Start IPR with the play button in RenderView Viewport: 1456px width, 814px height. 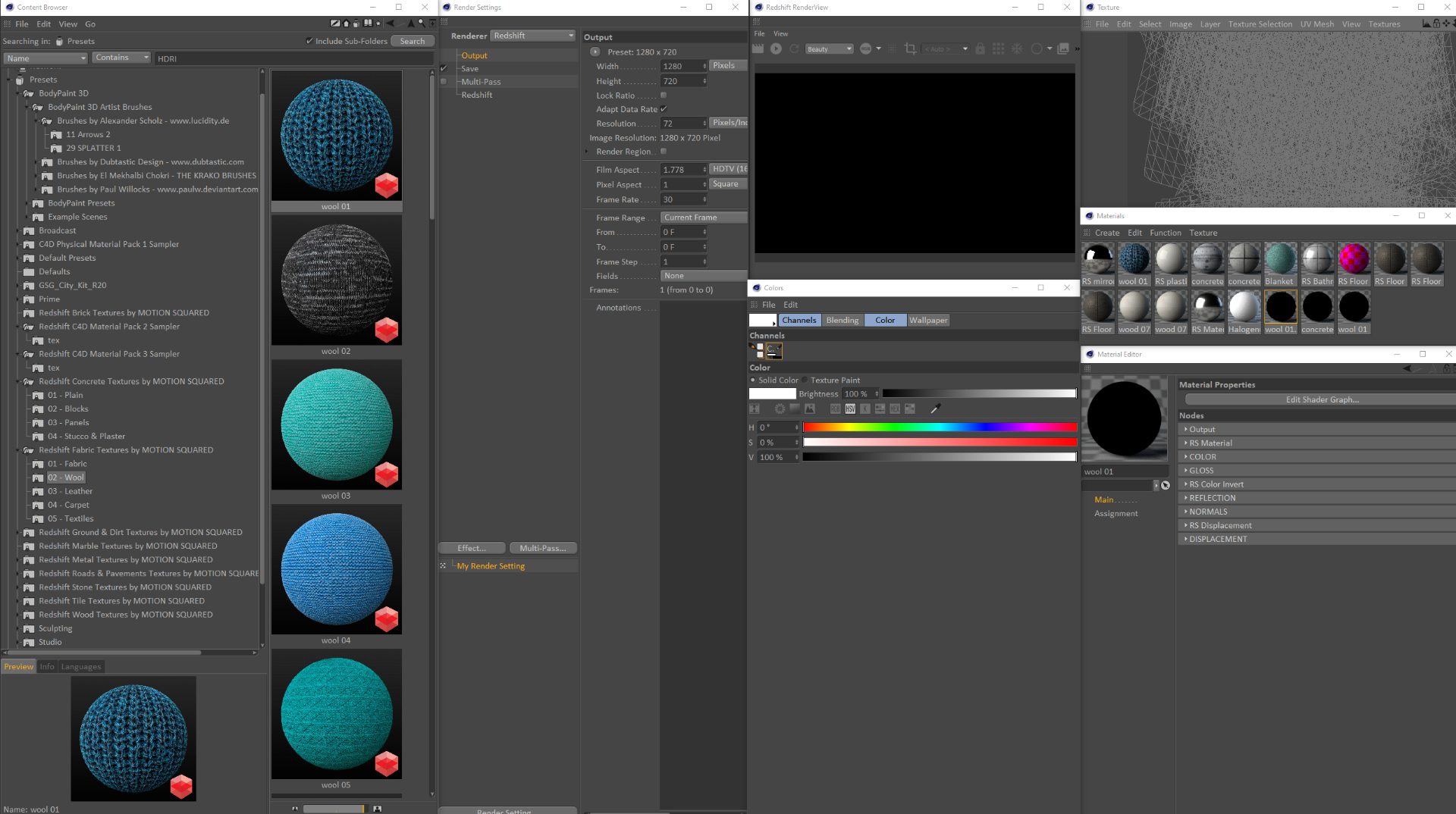pos(776,49)
